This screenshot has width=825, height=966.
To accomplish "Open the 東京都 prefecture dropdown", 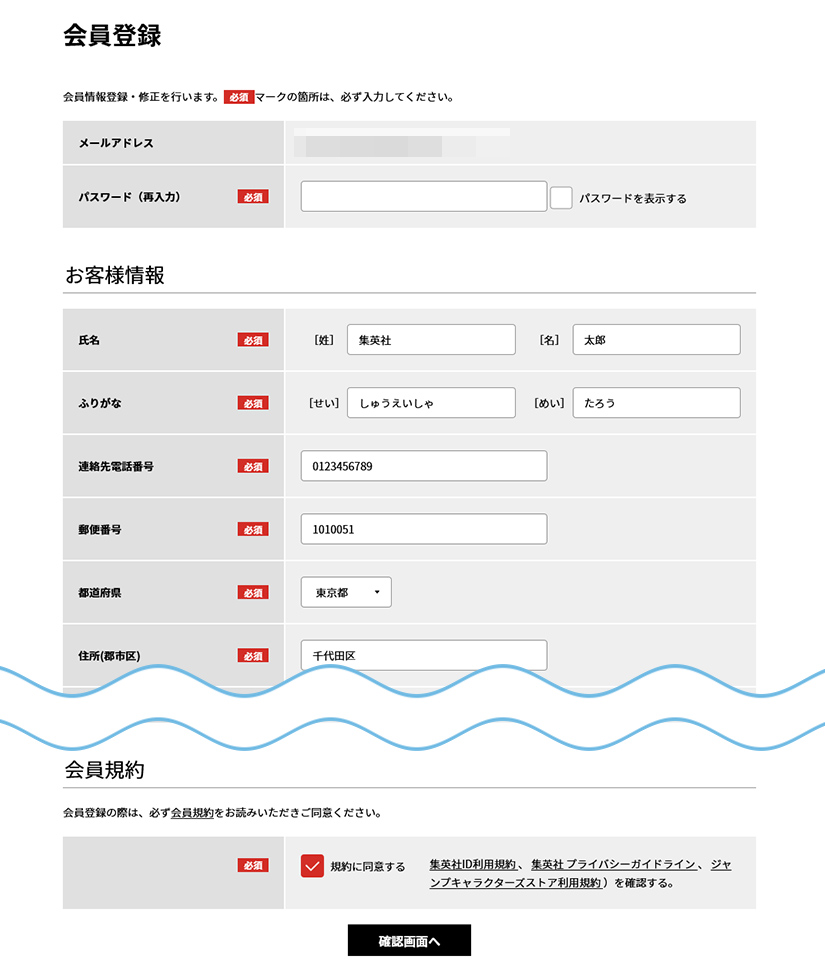I will tap(345, 592).
